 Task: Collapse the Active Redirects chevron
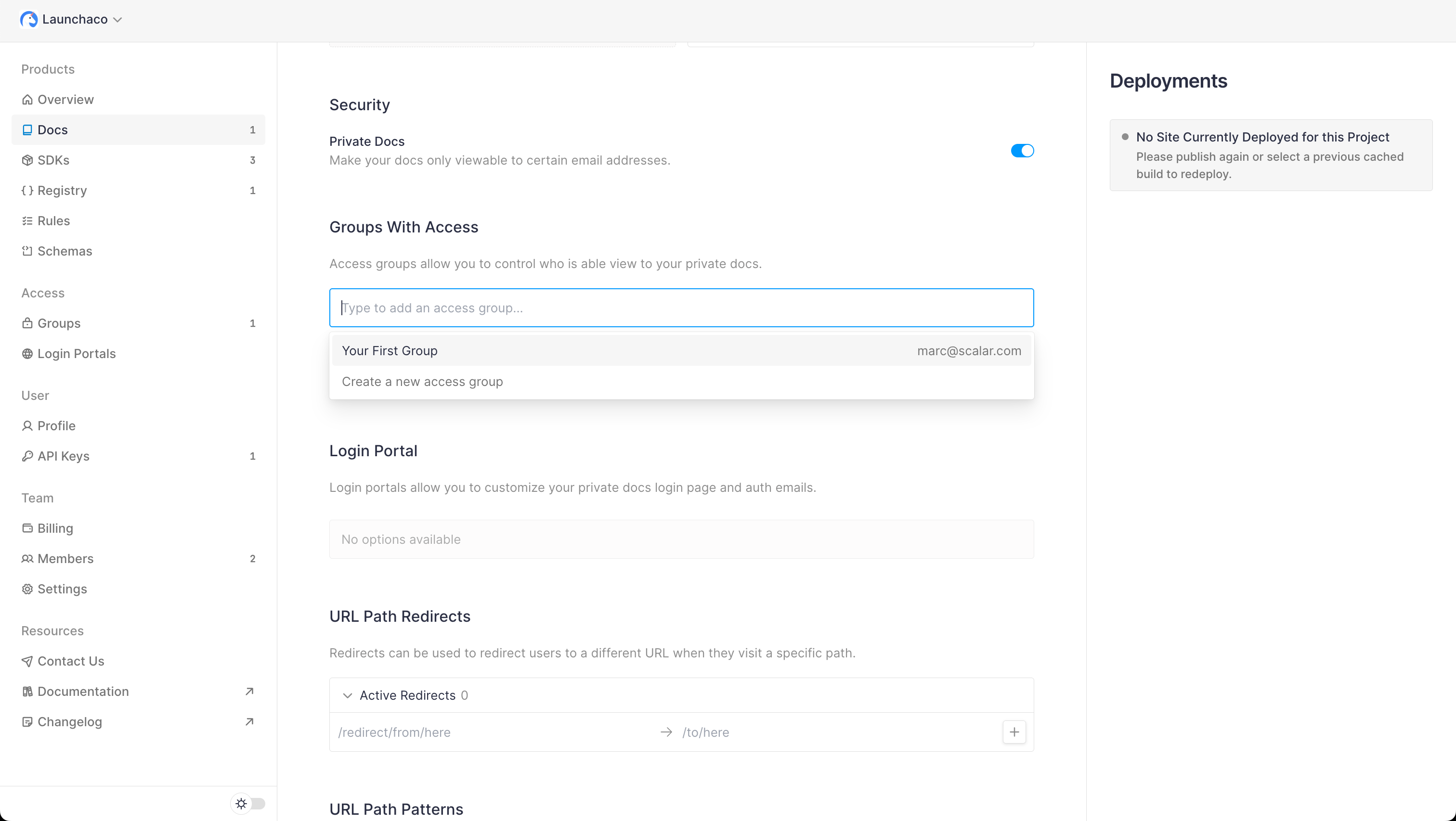348,695
